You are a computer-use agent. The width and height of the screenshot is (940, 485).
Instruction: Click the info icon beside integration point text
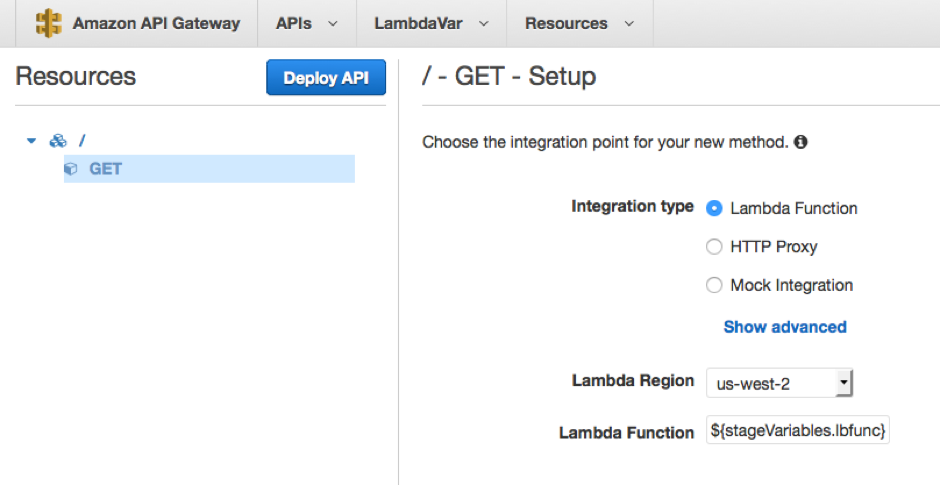pyautogui.click(x=801, y=142)
